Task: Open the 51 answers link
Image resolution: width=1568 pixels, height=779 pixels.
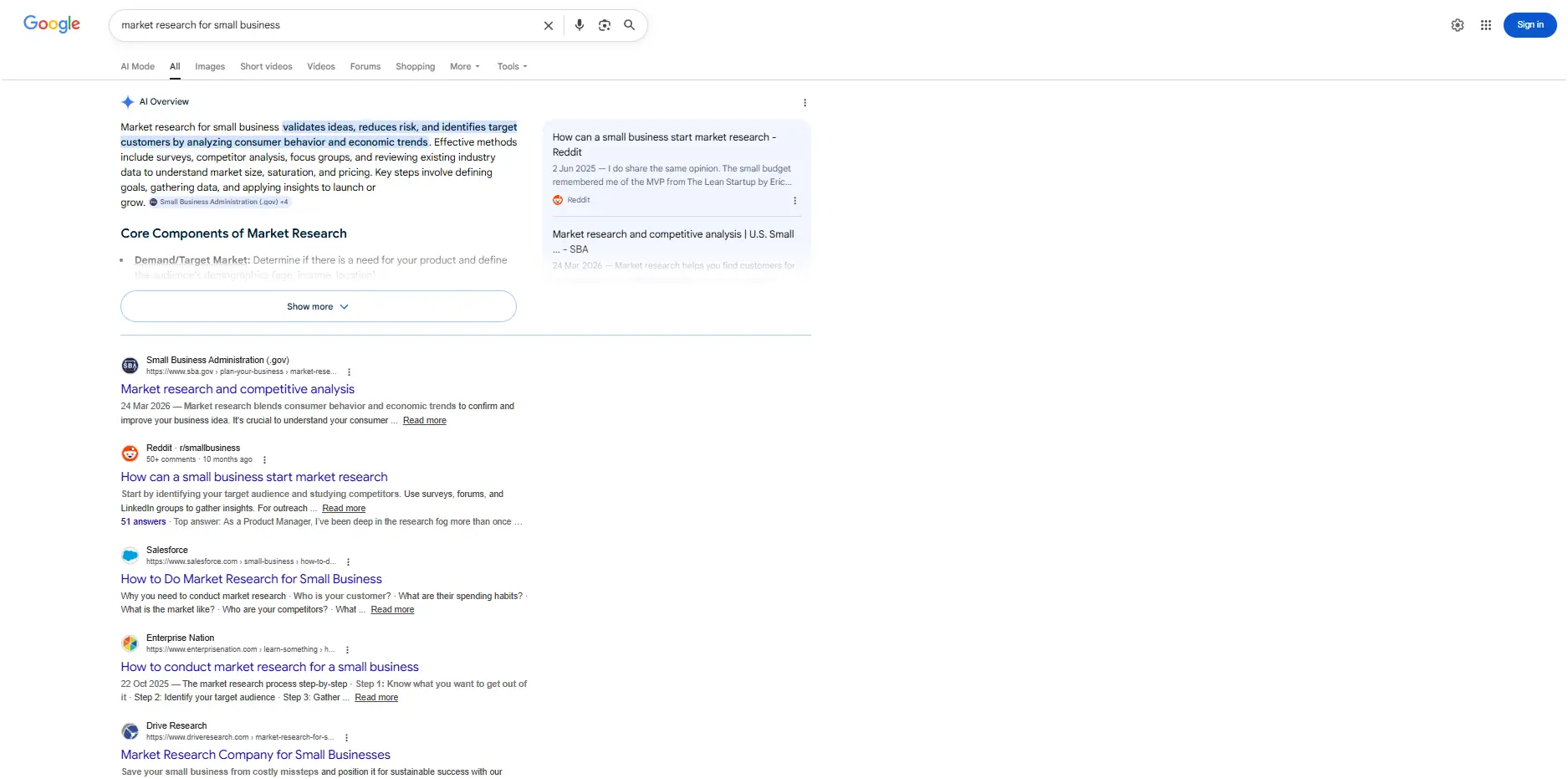Action: (143, 522)
